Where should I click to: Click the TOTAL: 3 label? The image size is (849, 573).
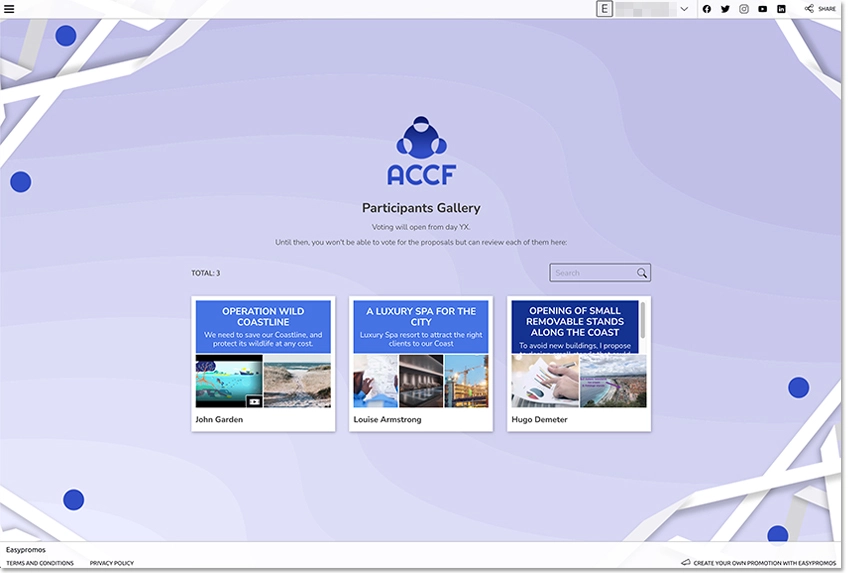[x=206, y=273]
